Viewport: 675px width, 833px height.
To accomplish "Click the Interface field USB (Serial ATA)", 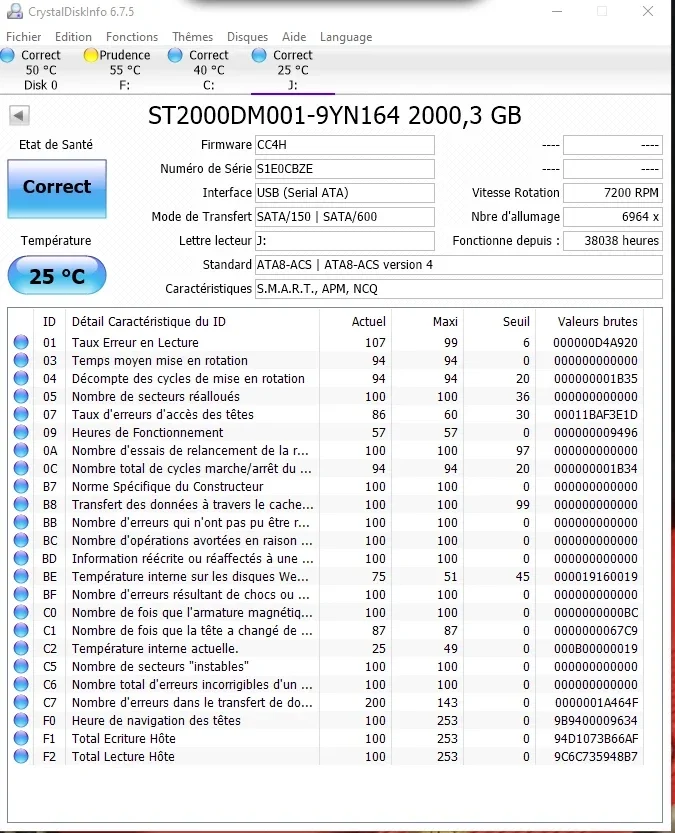I will point(345,193).
